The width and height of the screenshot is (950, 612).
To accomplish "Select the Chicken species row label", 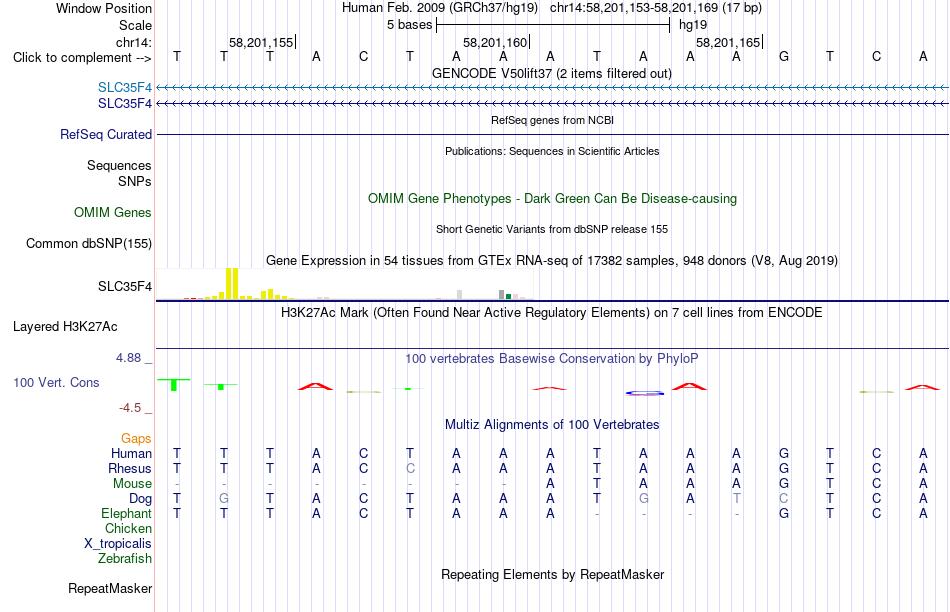I will click(x=128, y=528).
